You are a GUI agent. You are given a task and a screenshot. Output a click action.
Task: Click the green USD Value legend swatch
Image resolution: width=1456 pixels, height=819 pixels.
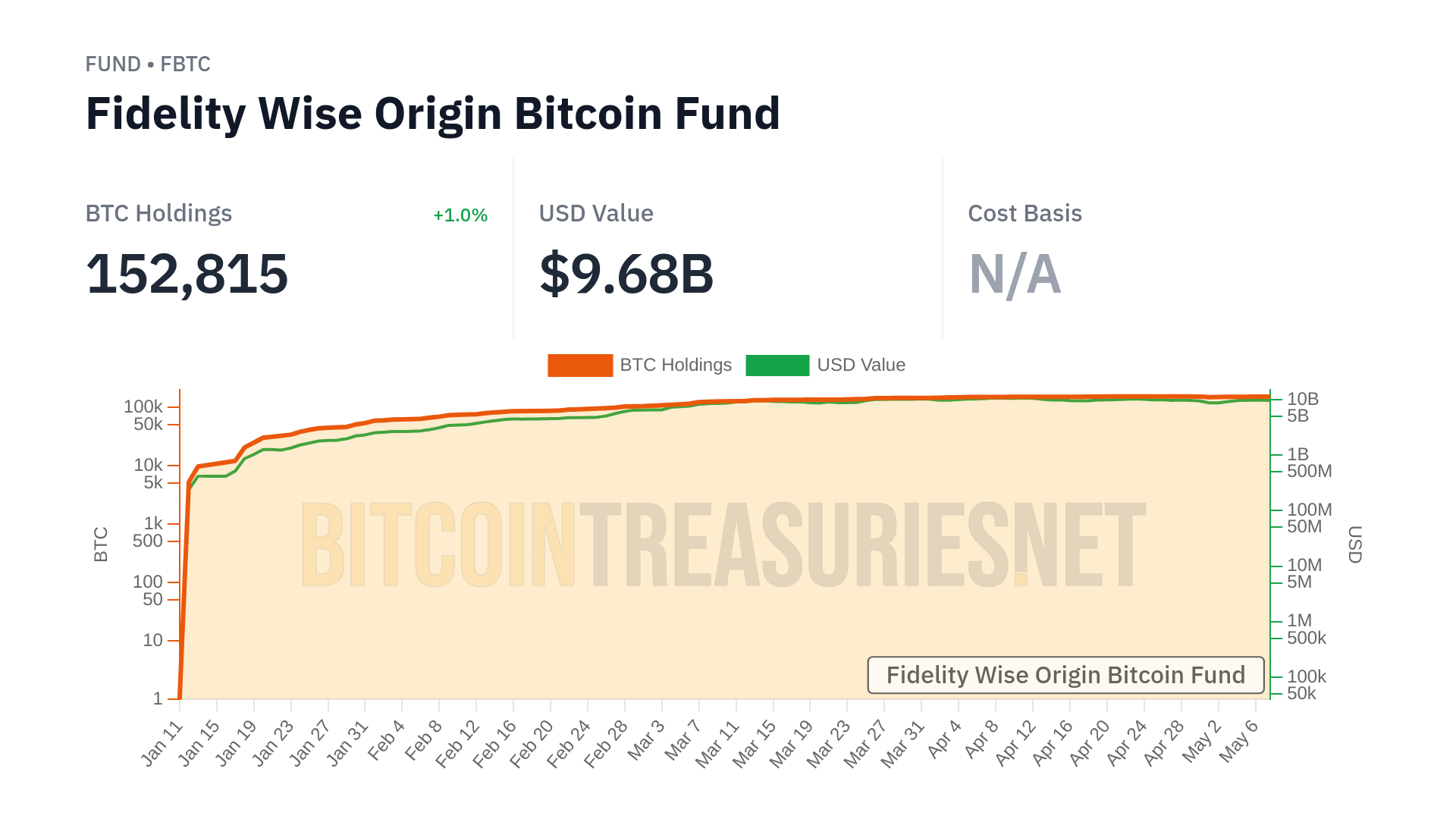point(777,366)
